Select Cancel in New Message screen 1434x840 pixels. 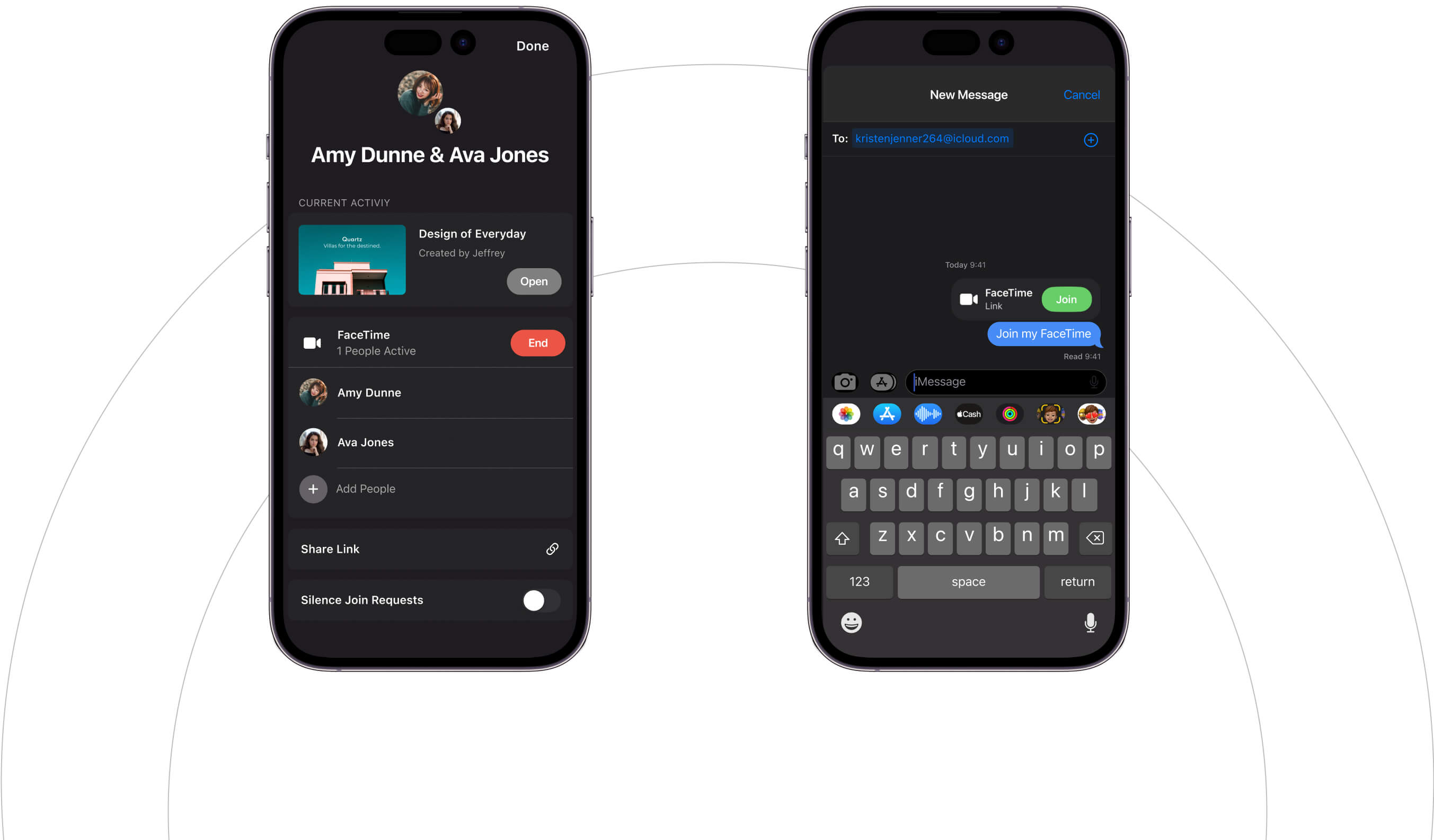[1080, 94]
